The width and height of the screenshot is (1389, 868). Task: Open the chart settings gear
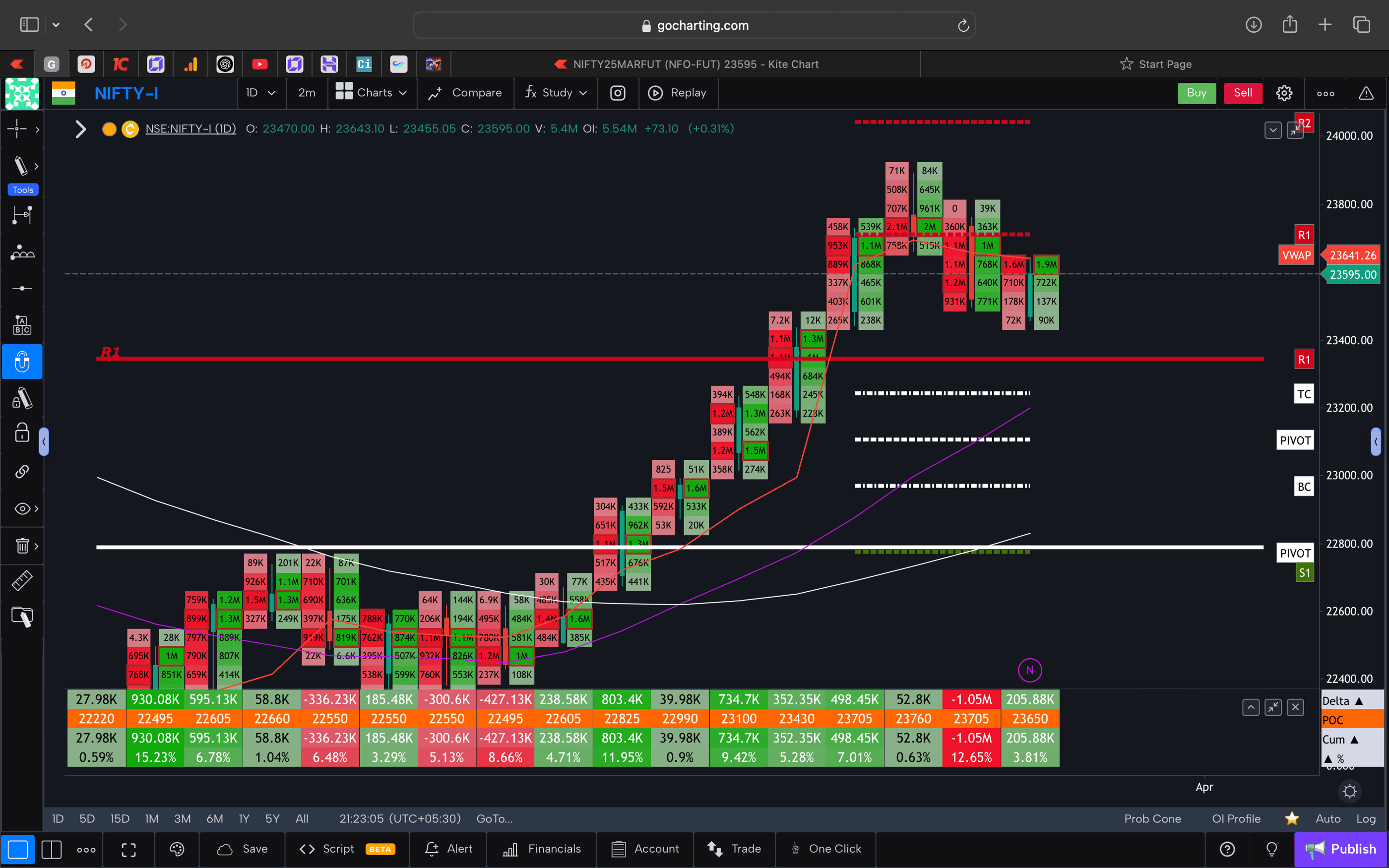coord(1284,92)
